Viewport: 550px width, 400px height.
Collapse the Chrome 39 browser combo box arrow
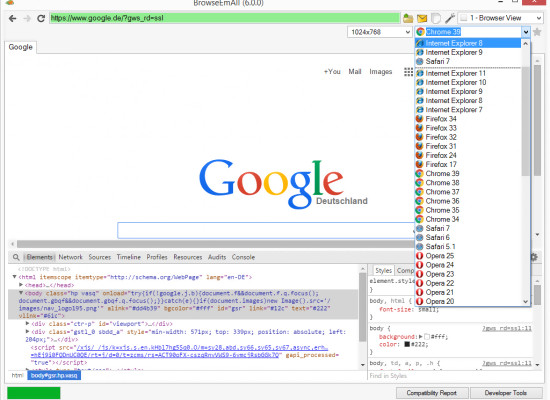click(525, 32)
